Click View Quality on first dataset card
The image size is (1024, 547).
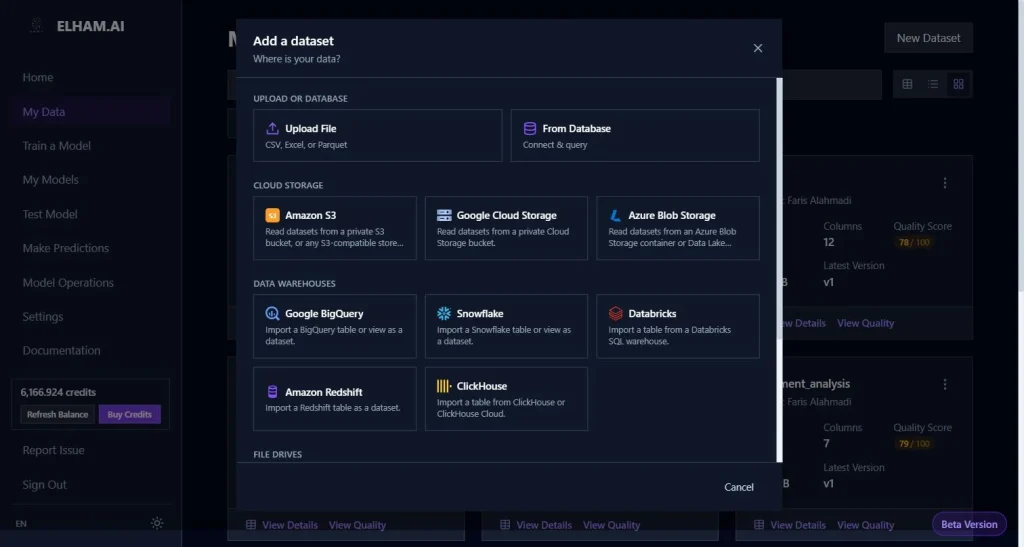click(865, 323)
